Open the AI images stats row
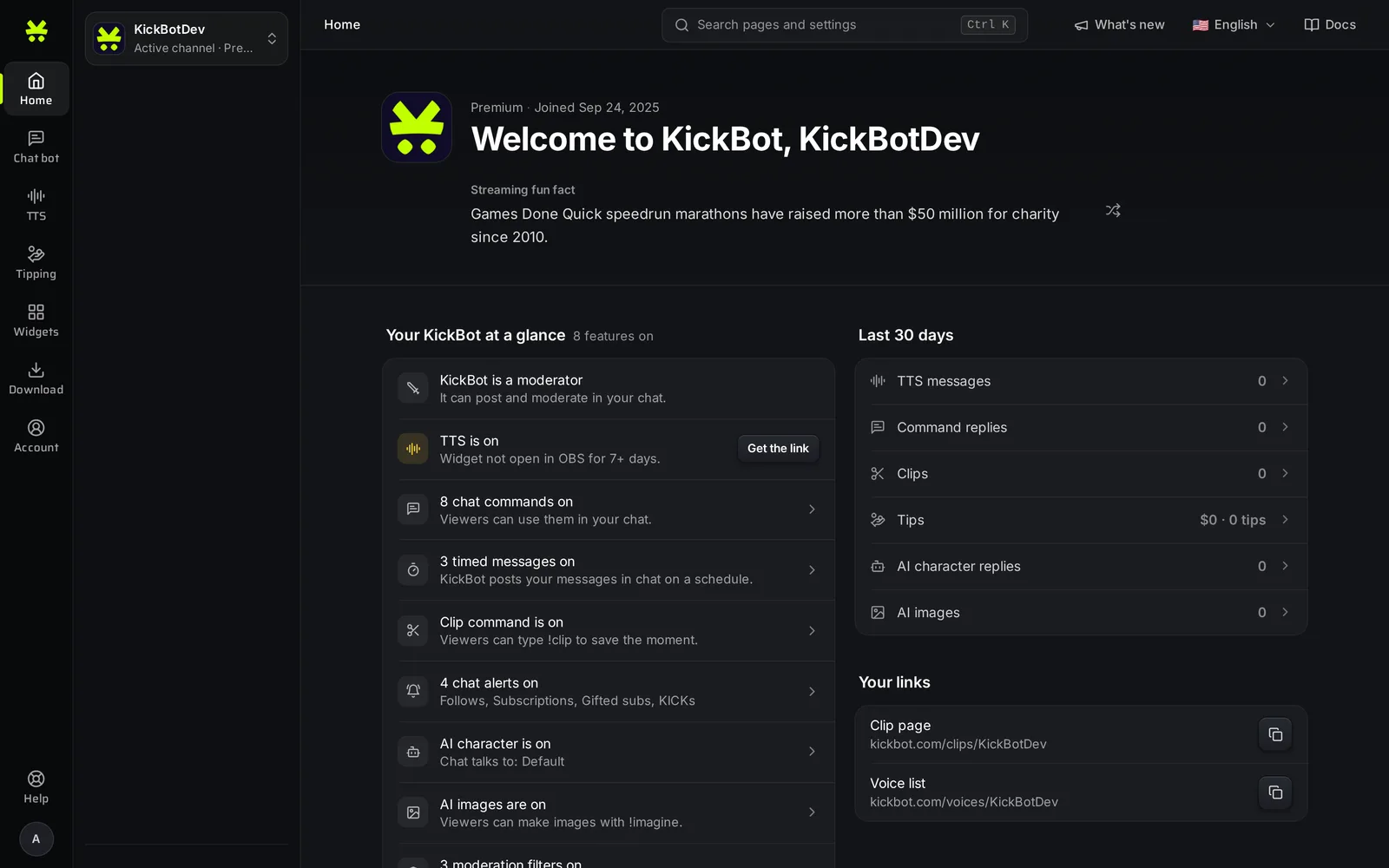Image resolution: width=1389 pixels, height=868 pixels. tap(1081, 612)
